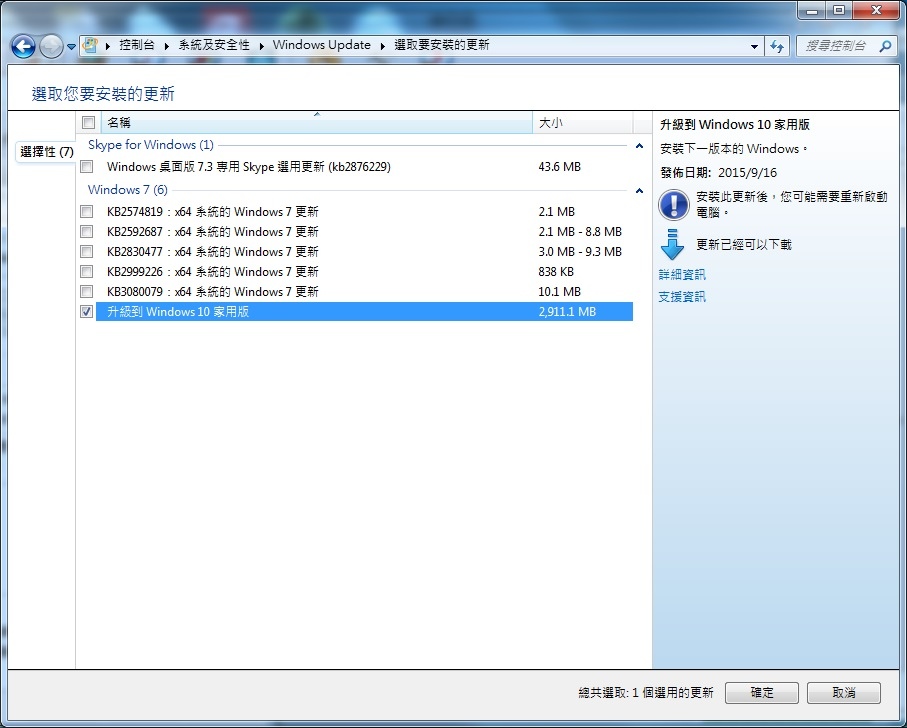Image resolution: width=907 pixels, height=728 pixels.
Task: Check the Skype kb2876229 update checkbox
Action: pos(87,167)
